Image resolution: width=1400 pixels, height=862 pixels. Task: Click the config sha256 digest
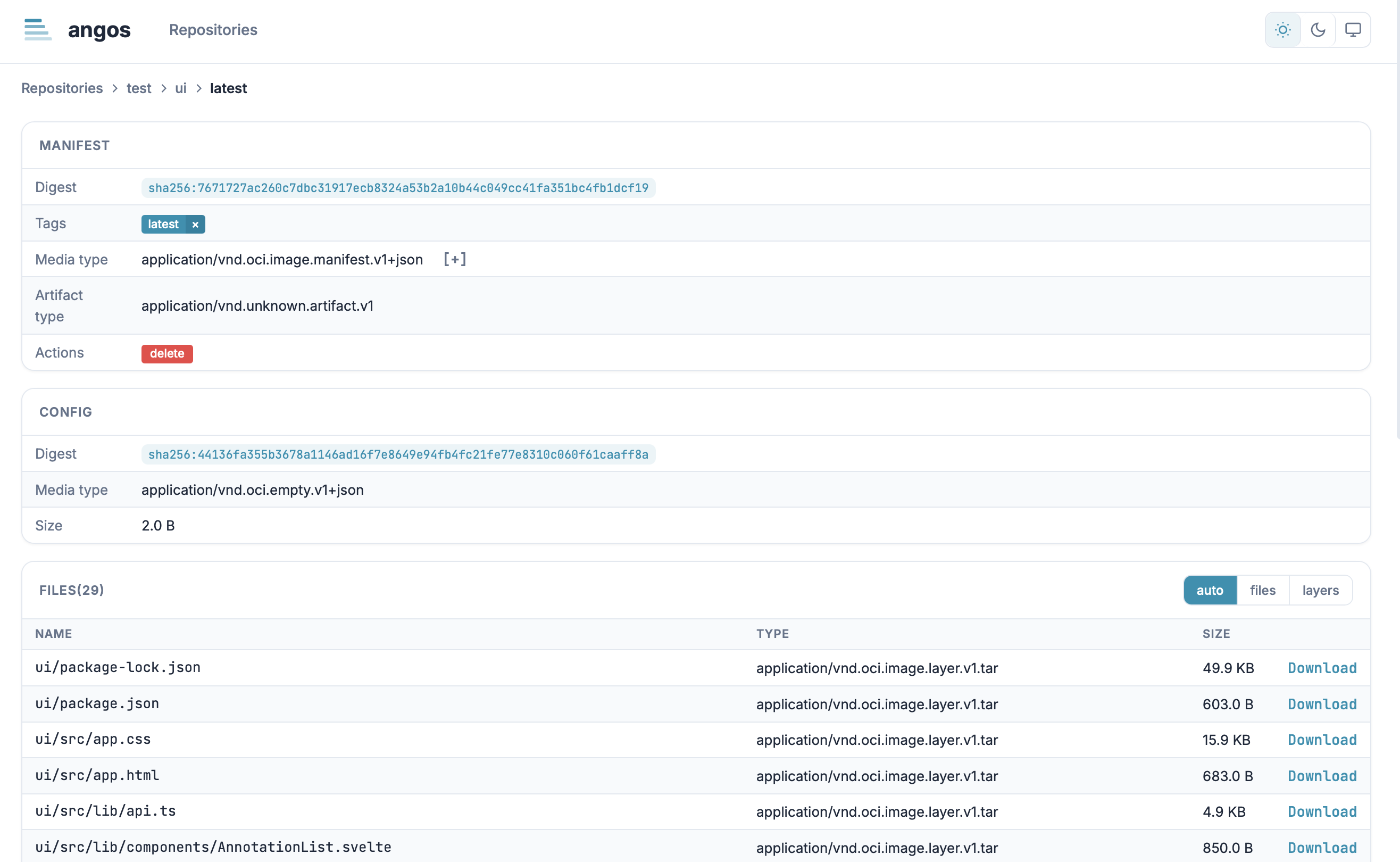(x=398, y=454)
